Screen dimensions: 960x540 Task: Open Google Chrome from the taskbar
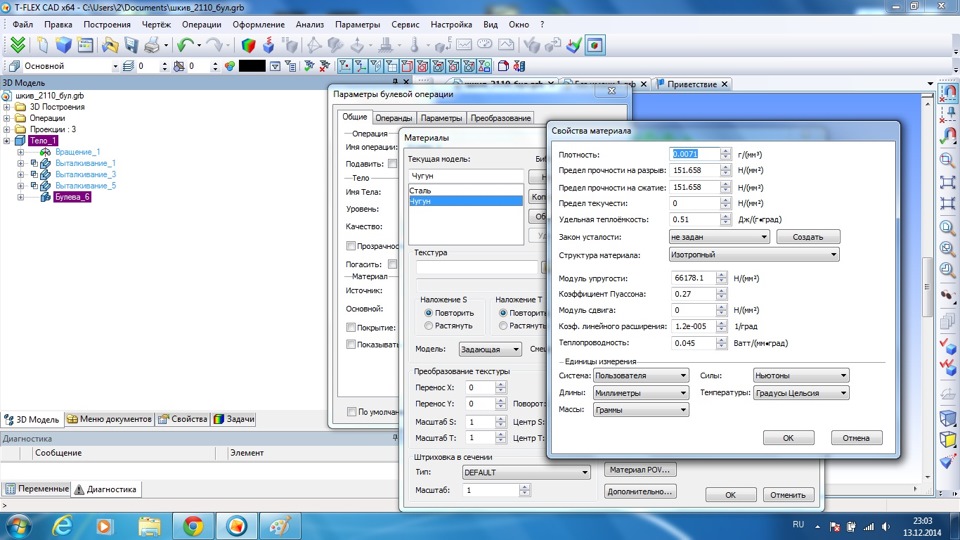pos(193,525)
